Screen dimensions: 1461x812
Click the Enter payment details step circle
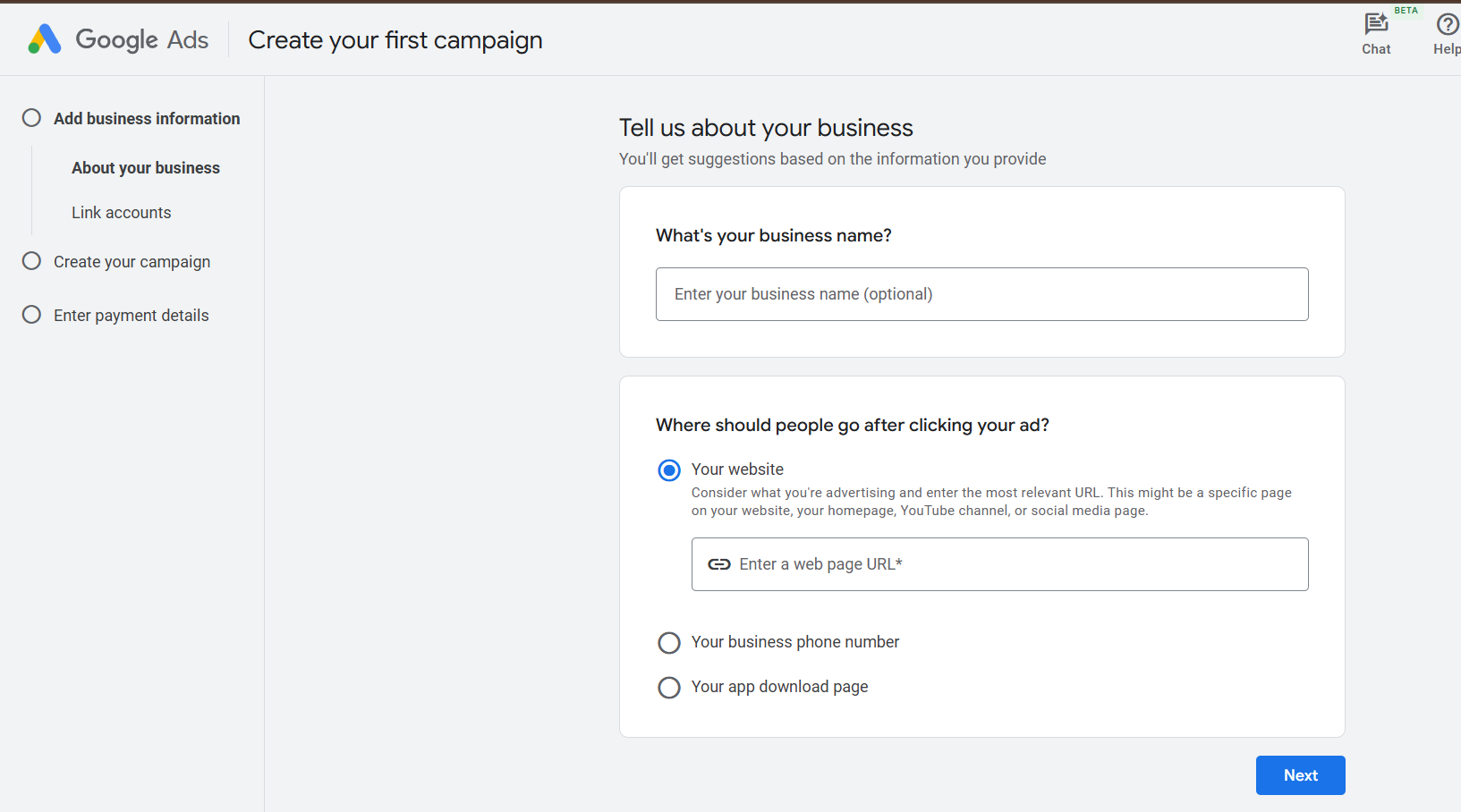[x=31, y=315]
